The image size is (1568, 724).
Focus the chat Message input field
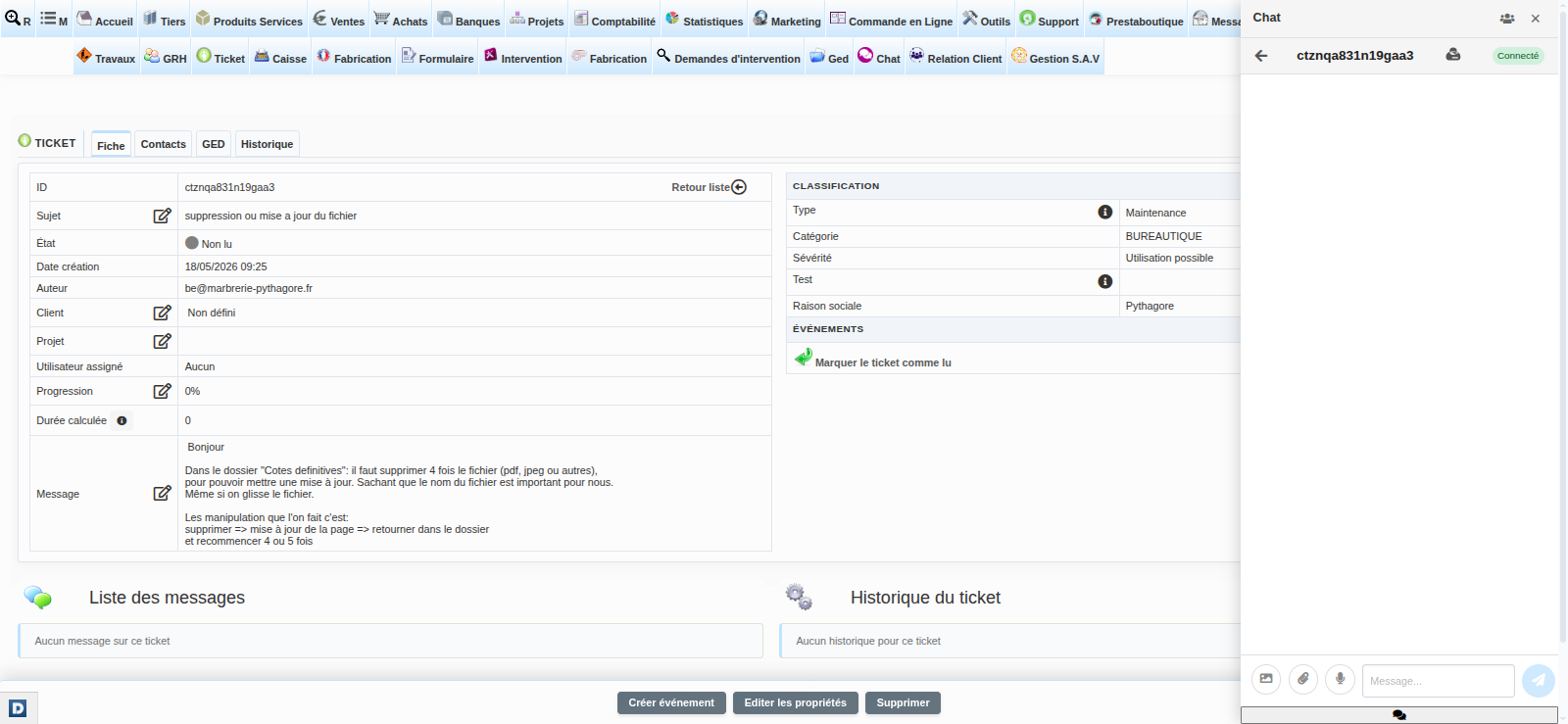(x=1438, y=681)
